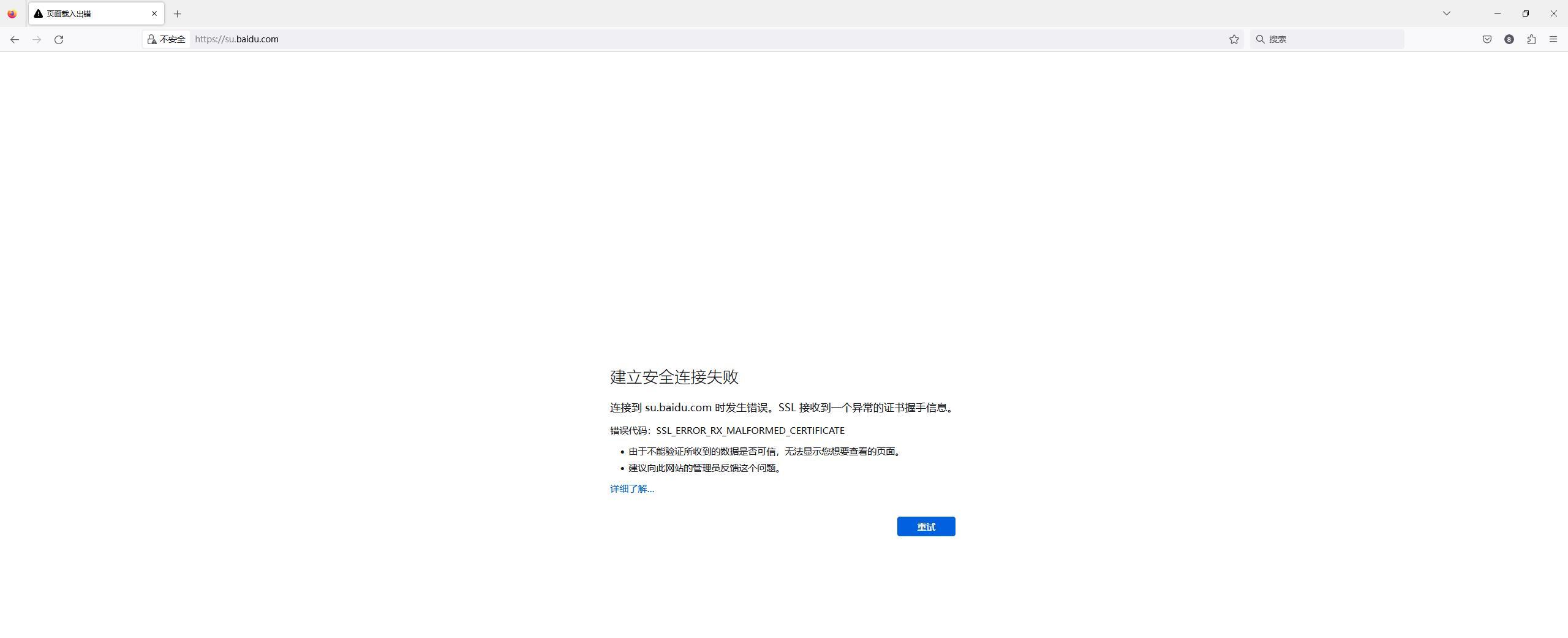Click the 由于不能验证所收到的数据是否可信 bullet text
1568x638 pixels.
click(764, 452)
